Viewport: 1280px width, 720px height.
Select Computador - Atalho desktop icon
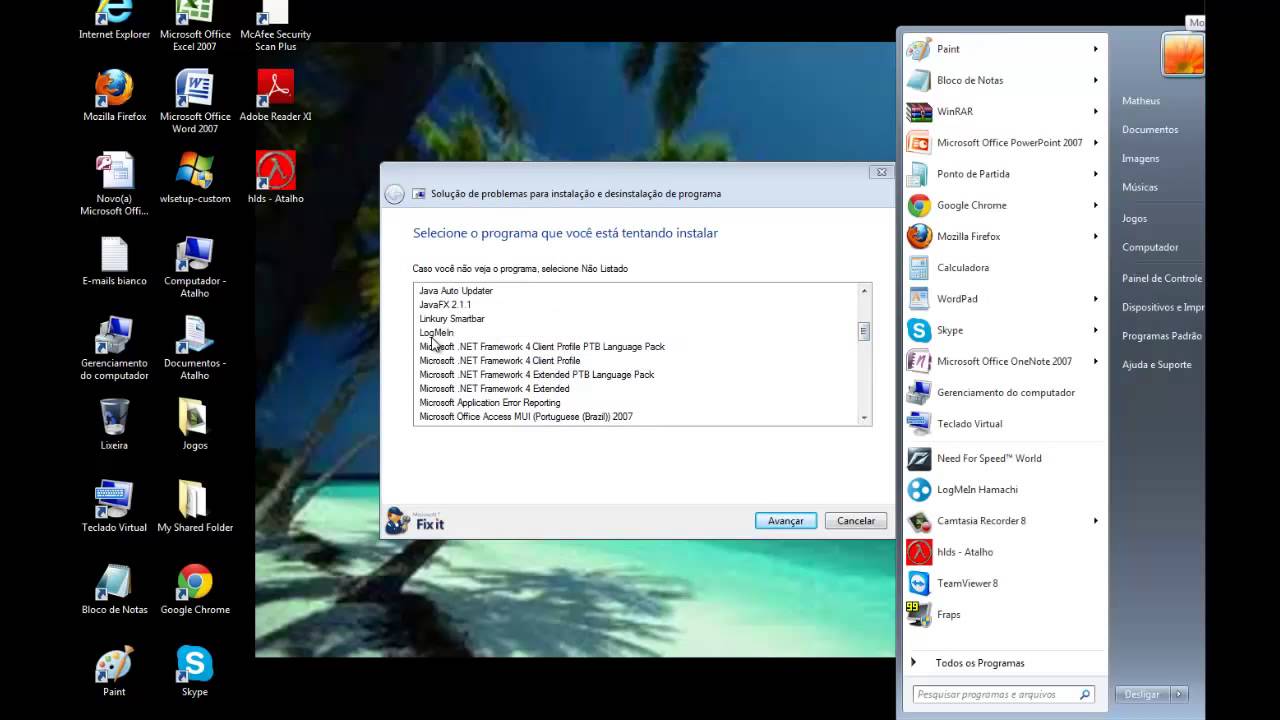click(x=195, y=267)
